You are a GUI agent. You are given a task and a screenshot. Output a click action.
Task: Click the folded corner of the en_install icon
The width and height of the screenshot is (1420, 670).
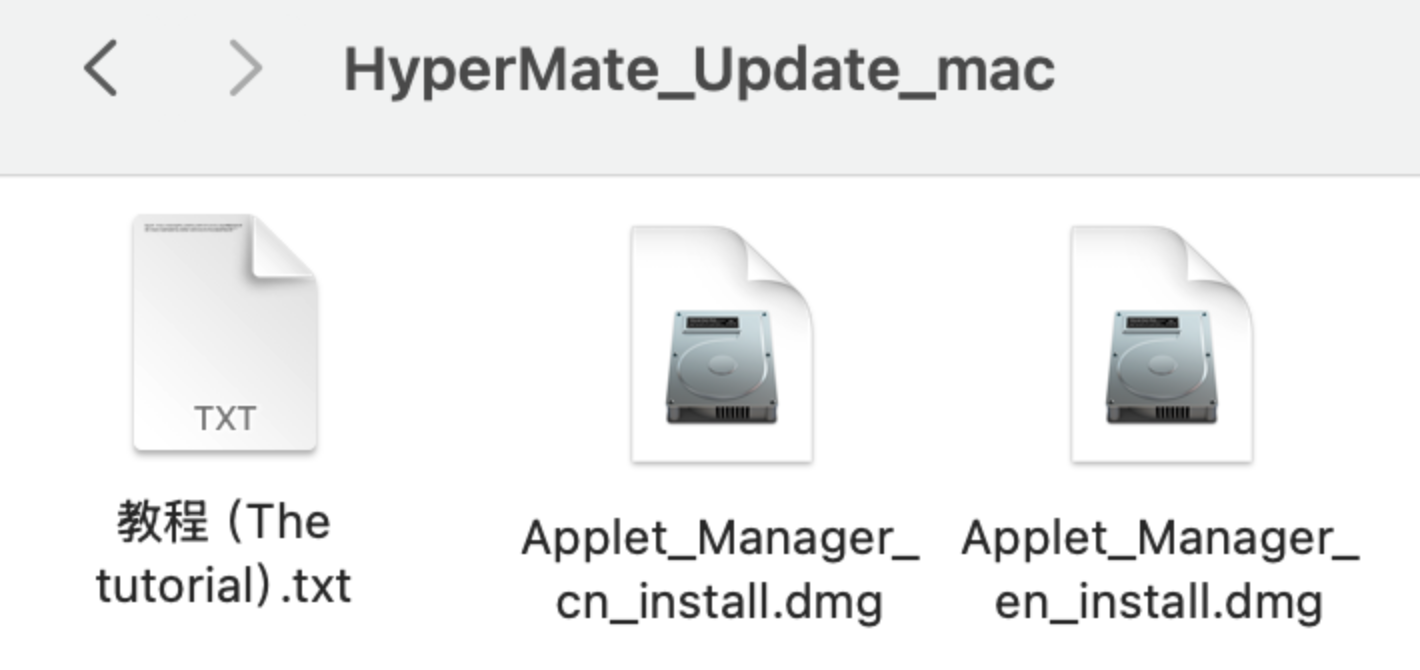click(1224, 258)
